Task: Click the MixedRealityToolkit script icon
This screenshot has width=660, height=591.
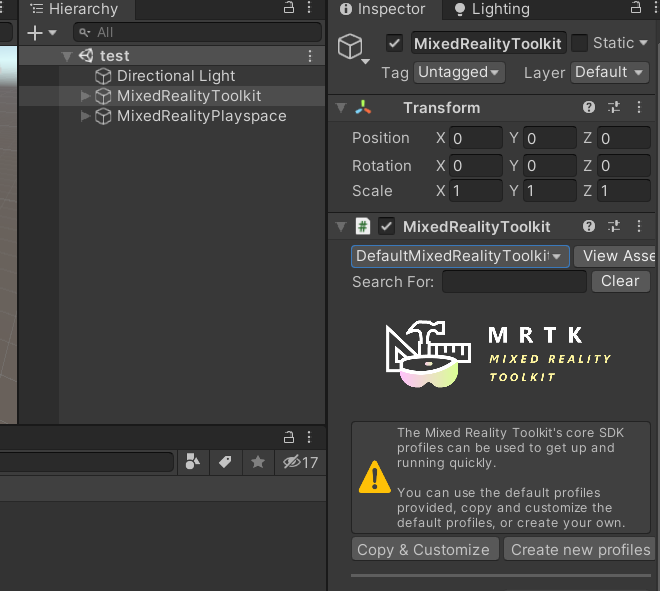Action: coord(362,226)
